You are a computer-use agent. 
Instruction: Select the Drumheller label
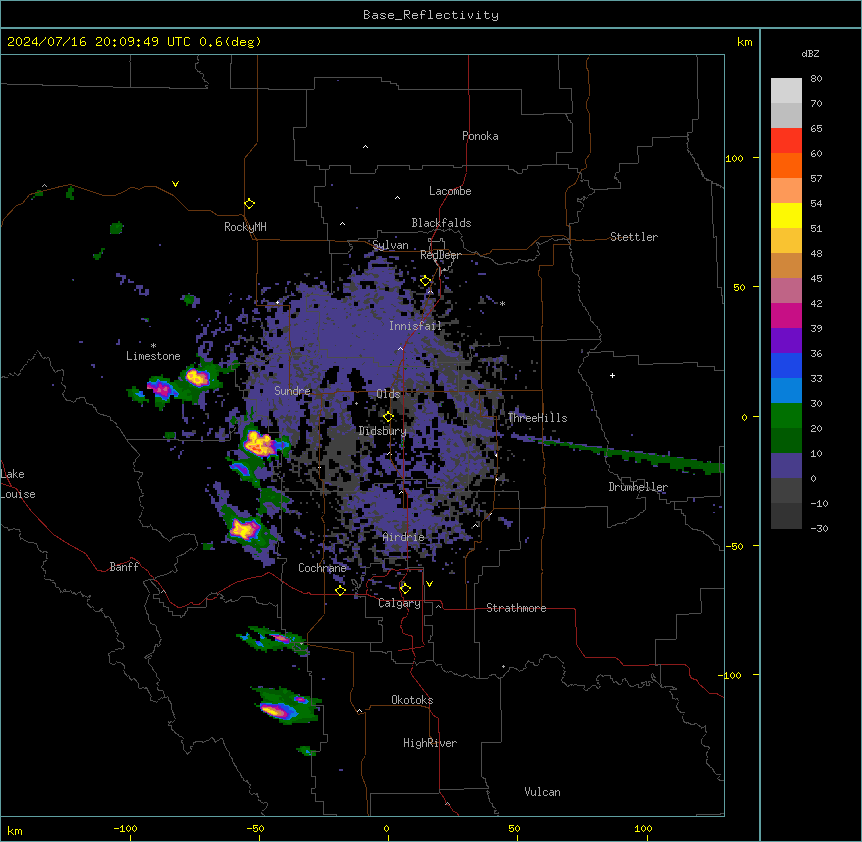[x=638, y=487]
